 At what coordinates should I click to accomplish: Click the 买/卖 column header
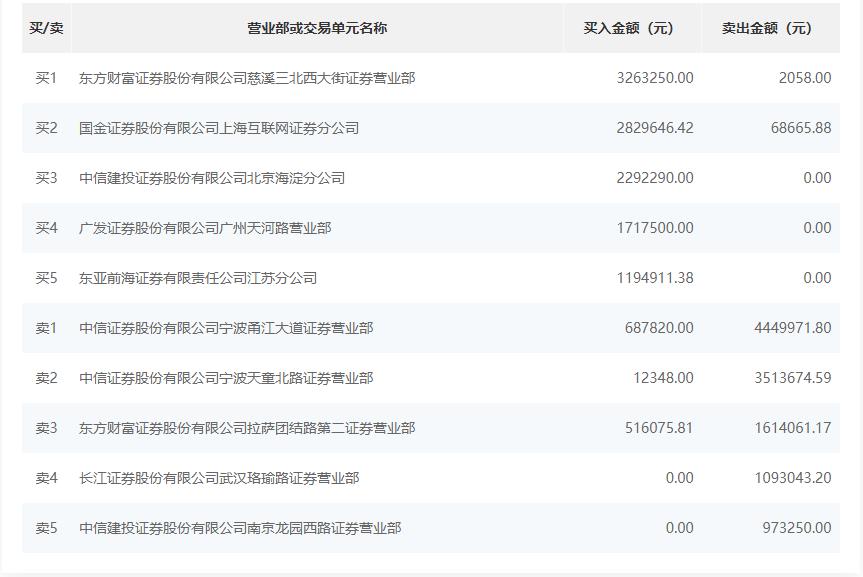coord(46,28)
